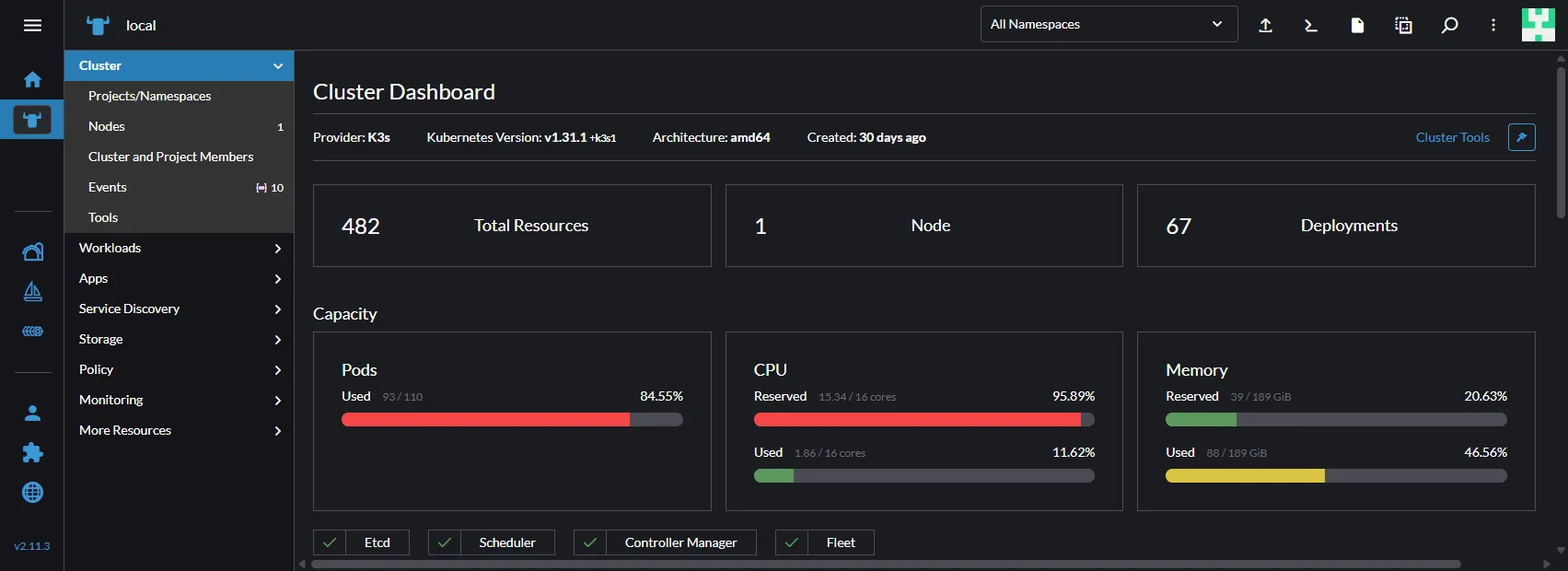Image resolution: width=1568 pixels, height=571 pixels.
Task: Click the Capacity heading
Action: point(345,314)
